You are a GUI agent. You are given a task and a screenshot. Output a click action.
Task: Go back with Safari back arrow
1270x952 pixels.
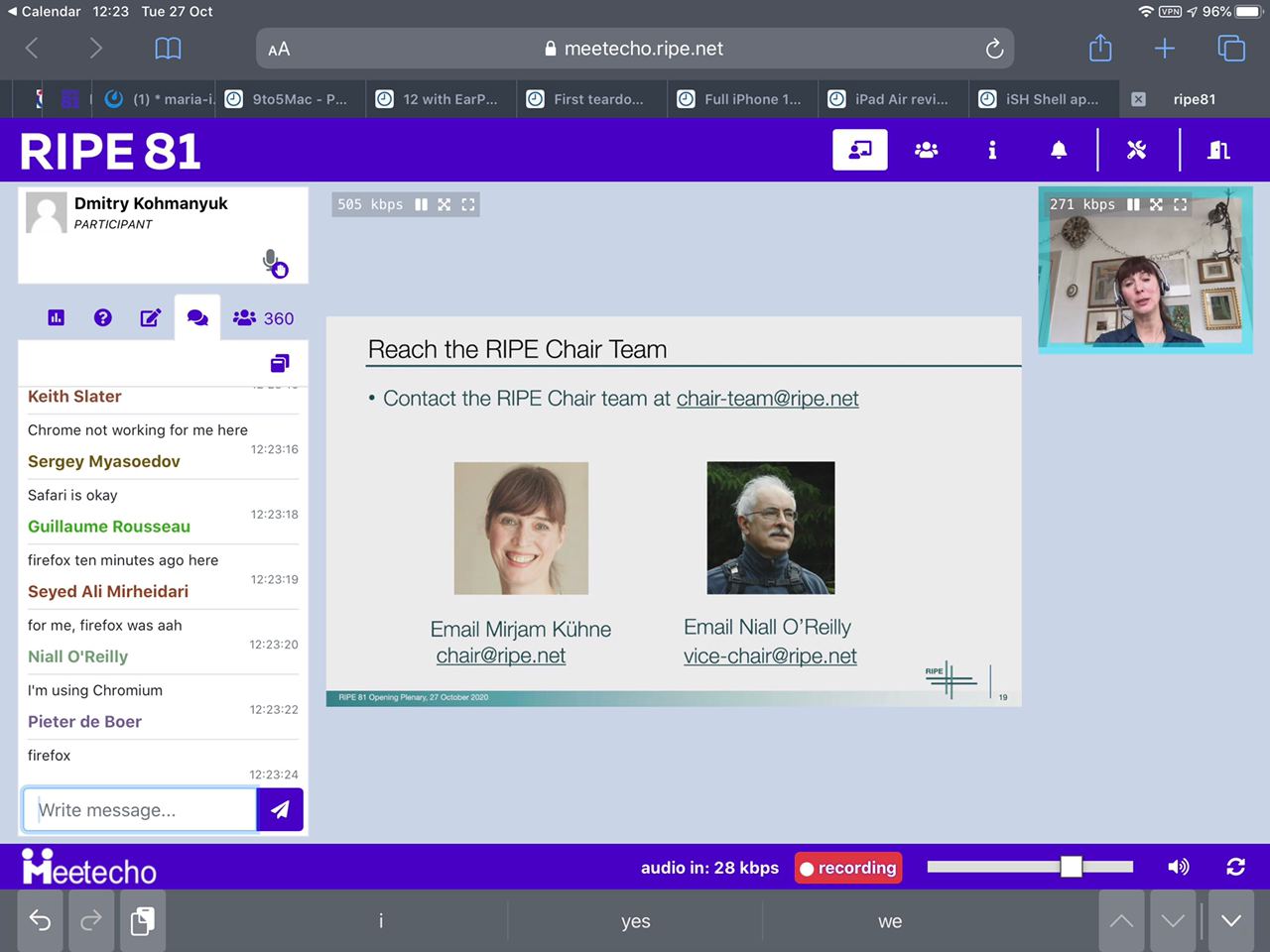coord(32,48)
